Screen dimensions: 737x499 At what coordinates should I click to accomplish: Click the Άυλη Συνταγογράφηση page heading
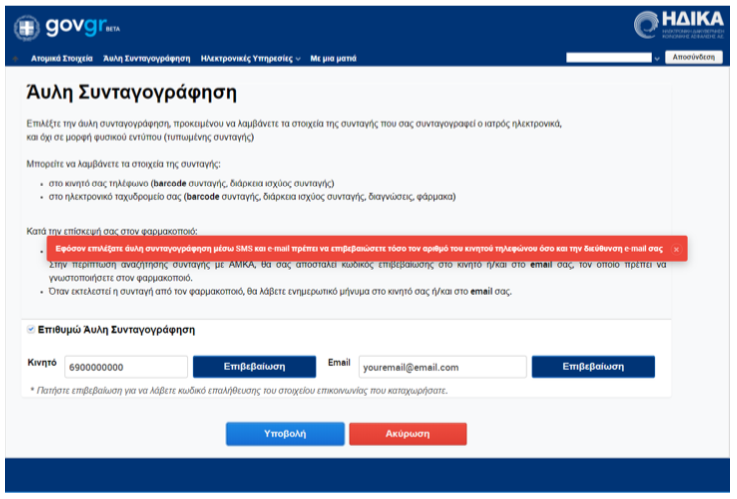click(x=130, y=94)
